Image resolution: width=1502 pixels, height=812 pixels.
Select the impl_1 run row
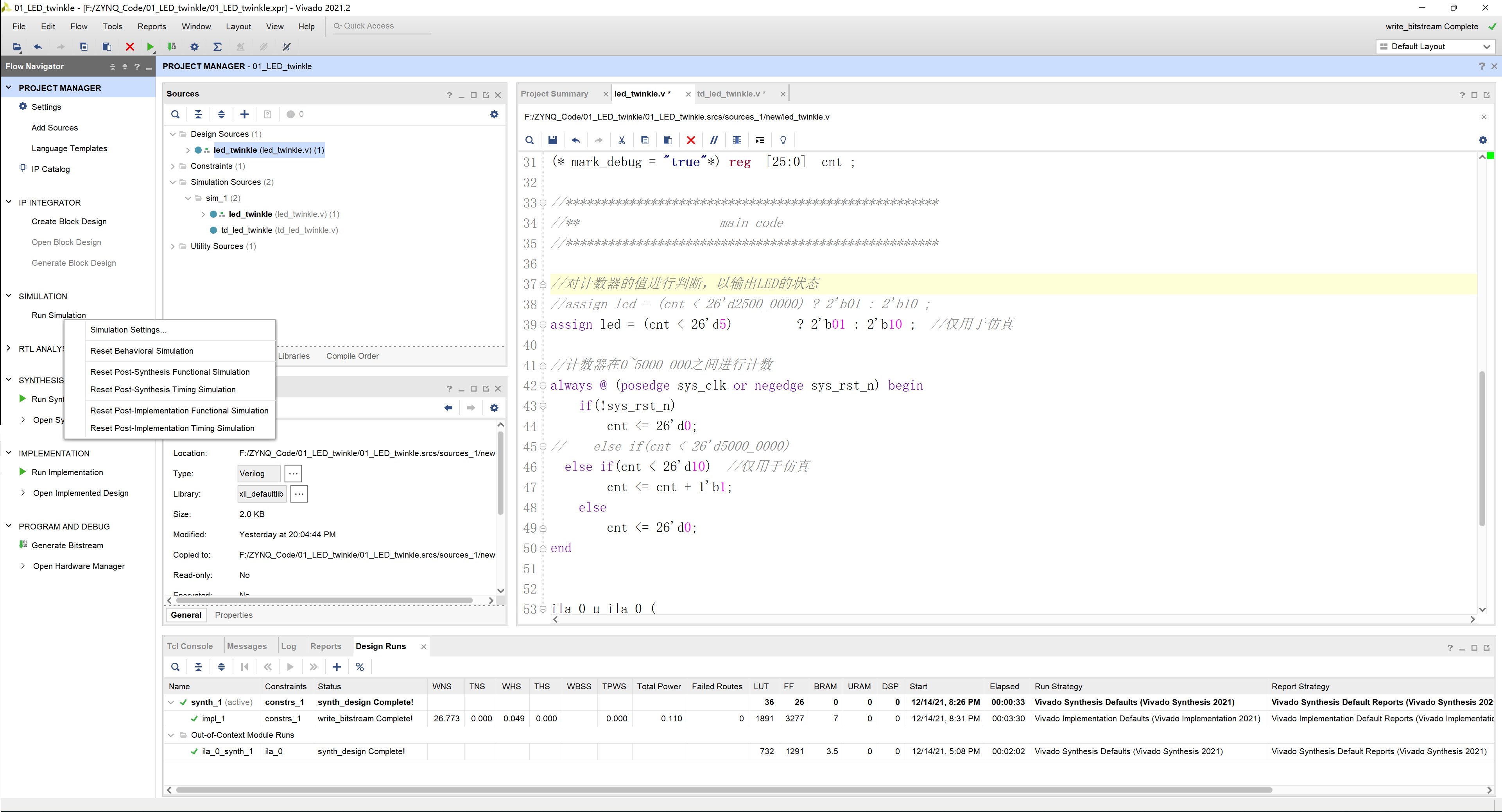828,719
